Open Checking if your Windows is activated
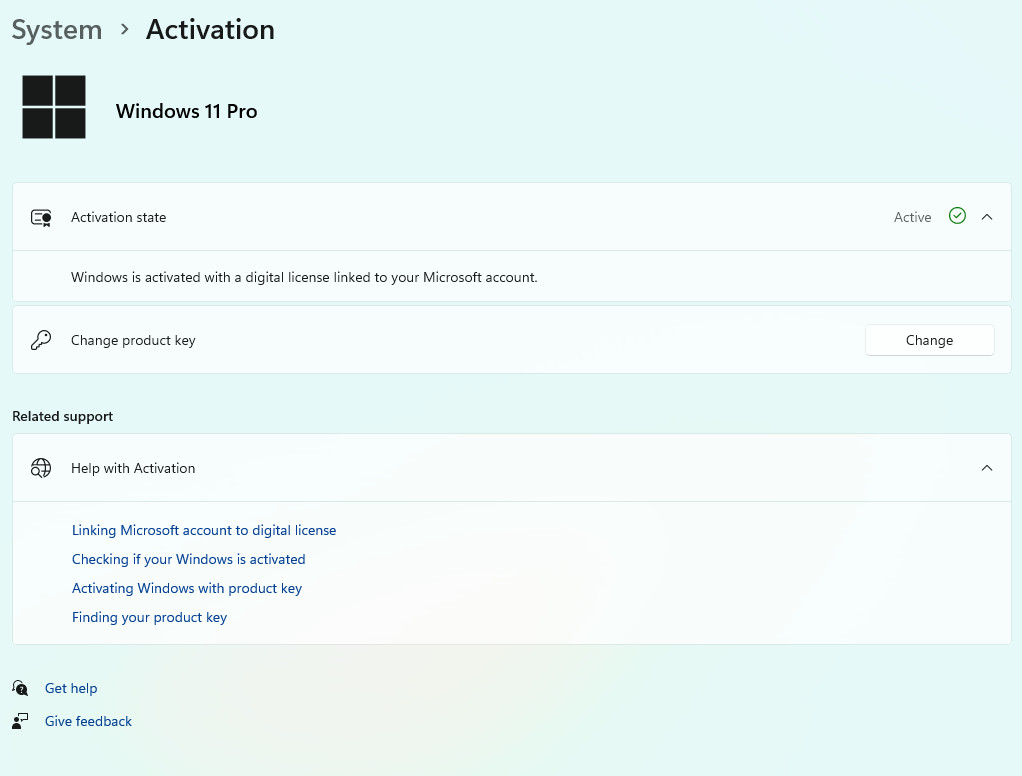The width and height of the screenshot is (1022, 776). (x=188, y=560)
